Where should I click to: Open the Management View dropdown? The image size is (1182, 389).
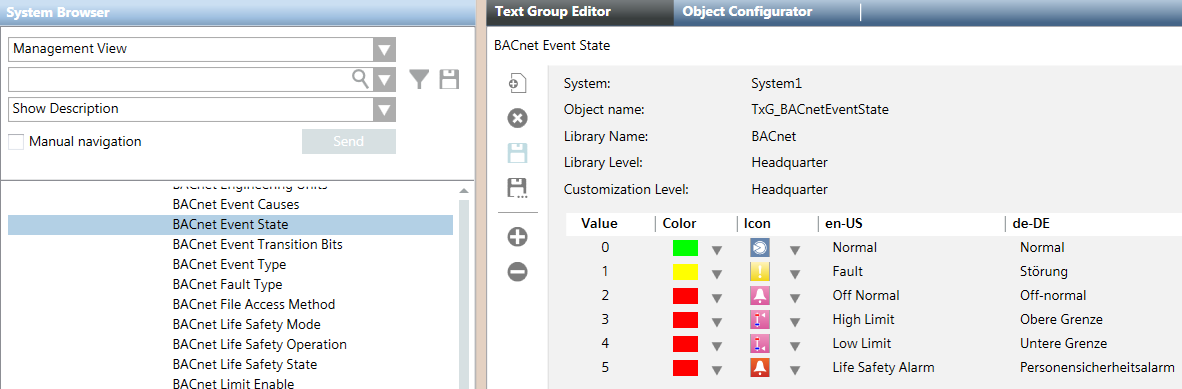[384, 49]
